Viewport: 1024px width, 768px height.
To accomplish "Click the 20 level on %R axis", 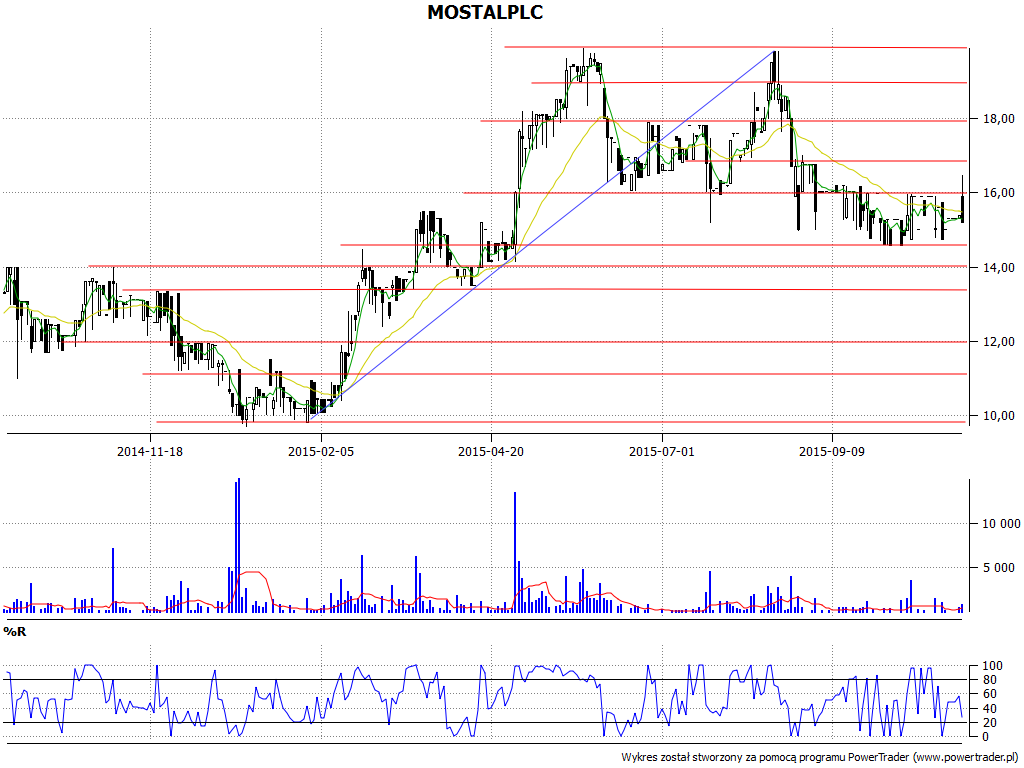I will (989, 723).
